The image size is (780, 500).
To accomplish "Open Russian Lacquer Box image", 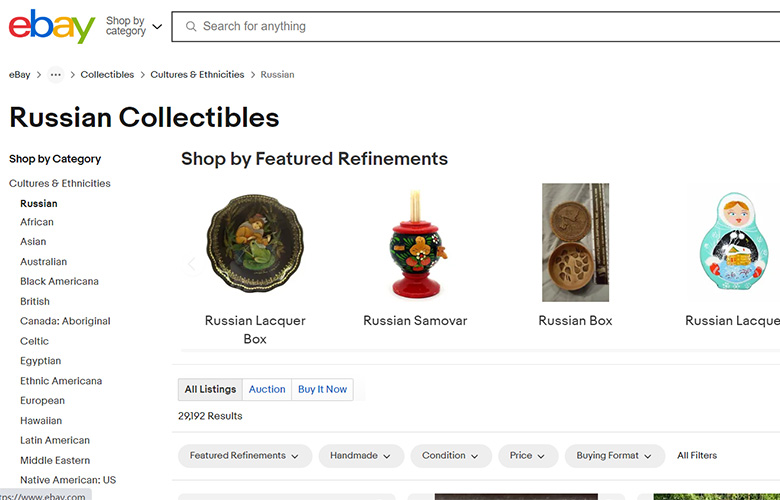I will 255,243.
